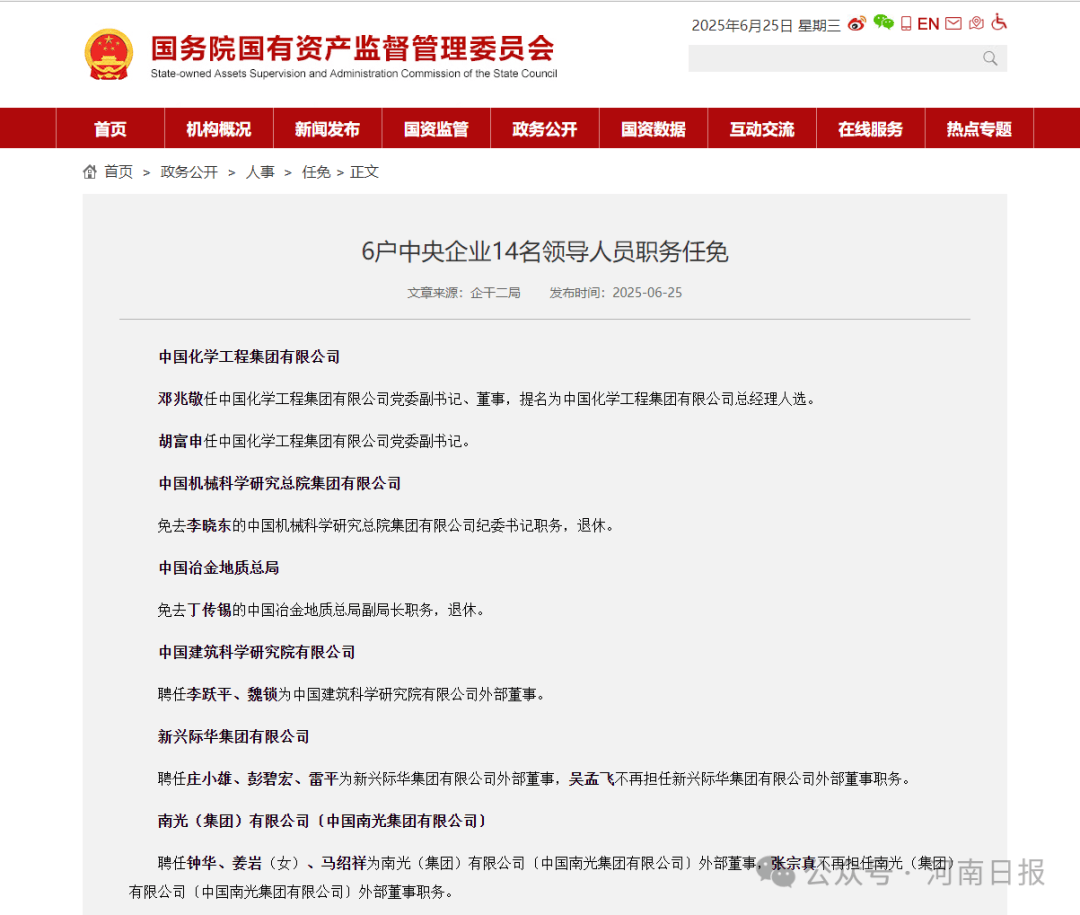Click the article title 6户中央企业14名领导人员职务任免
This screenshot has height=915, width=1080.
[545, 251]
